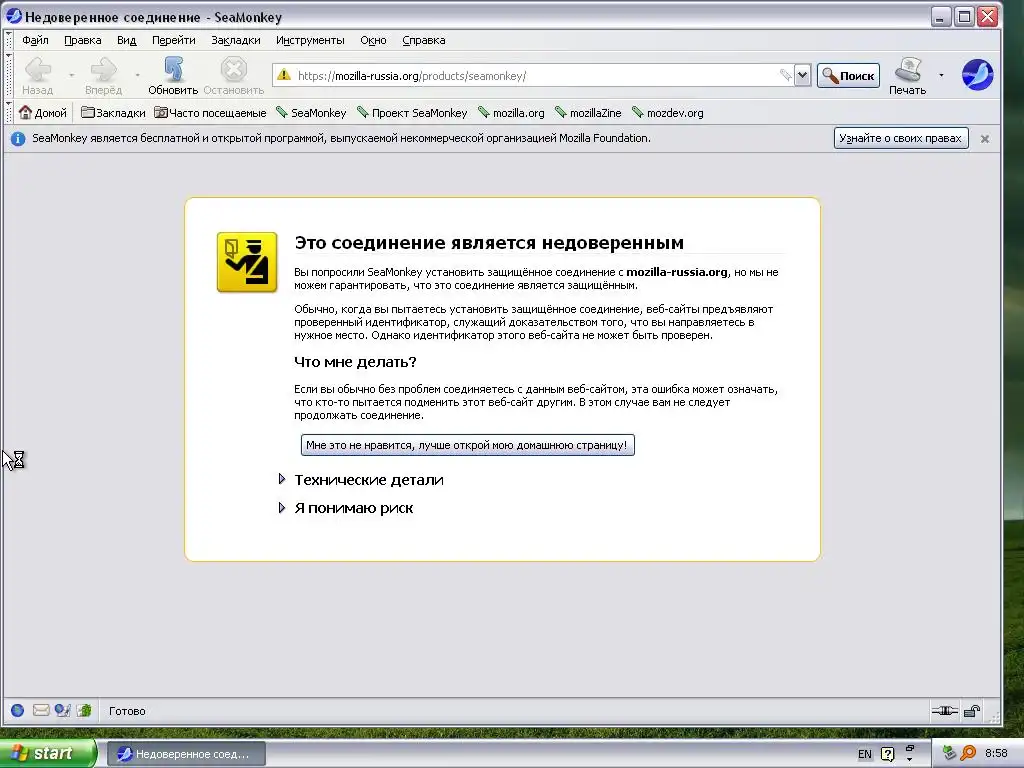Click the Windows Start button
The image size is (1024, 768).
[48, 754]
